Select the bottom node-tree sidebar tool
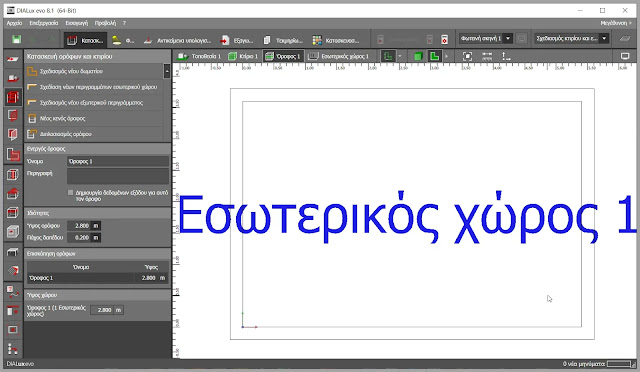640x372 pixels. (x=13, y=349)
